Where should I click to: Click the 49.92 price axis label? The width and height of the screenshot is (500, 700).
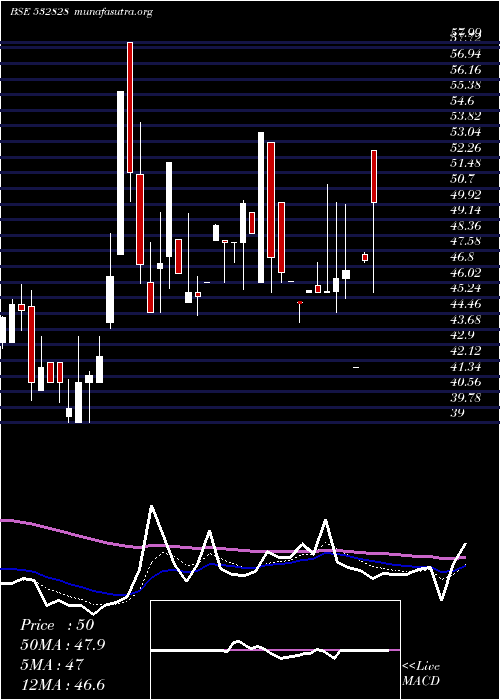[x=465, y=194]
